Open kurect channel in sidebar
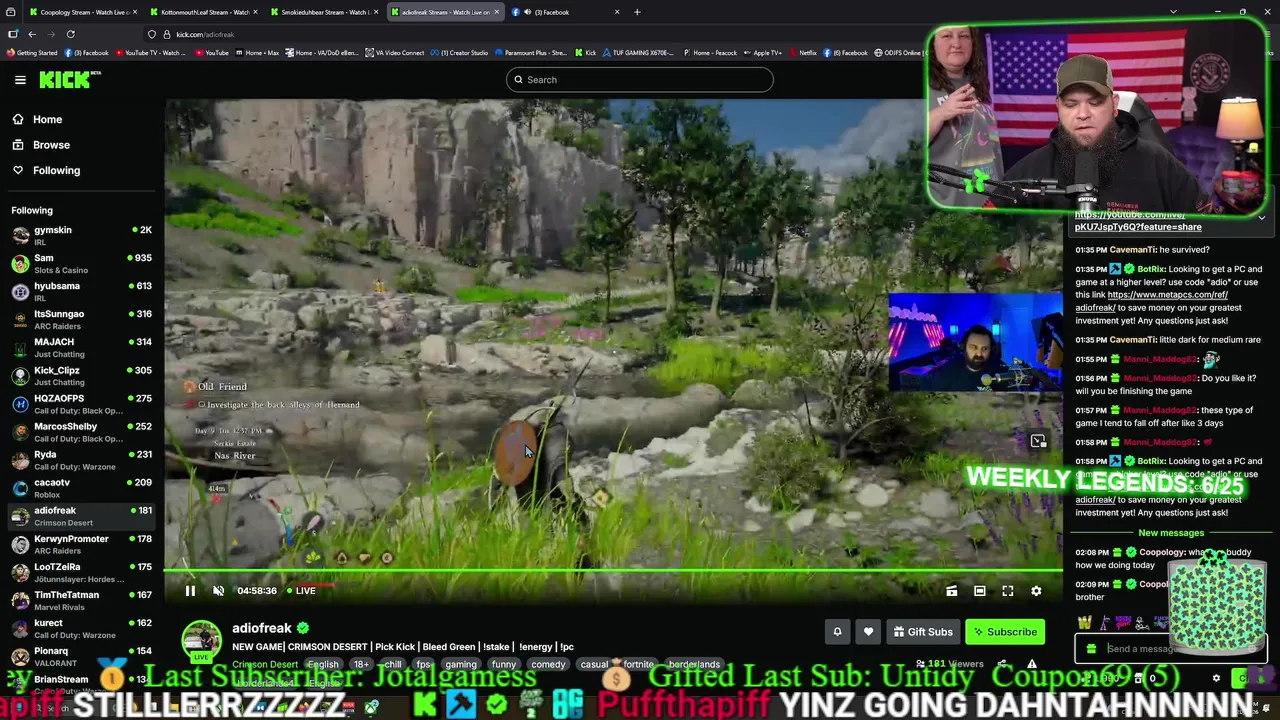The height and width of the screenshot is (720, 1280). 82,628
